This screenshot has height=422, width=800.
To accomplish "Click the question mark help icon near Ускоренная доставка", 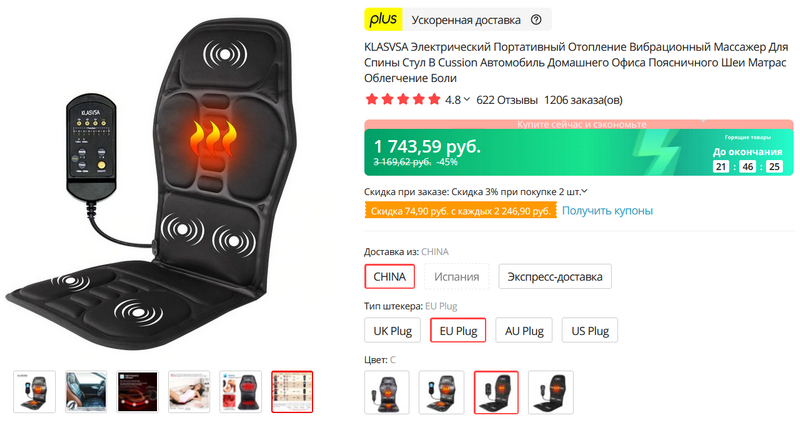I will point(536,20).
